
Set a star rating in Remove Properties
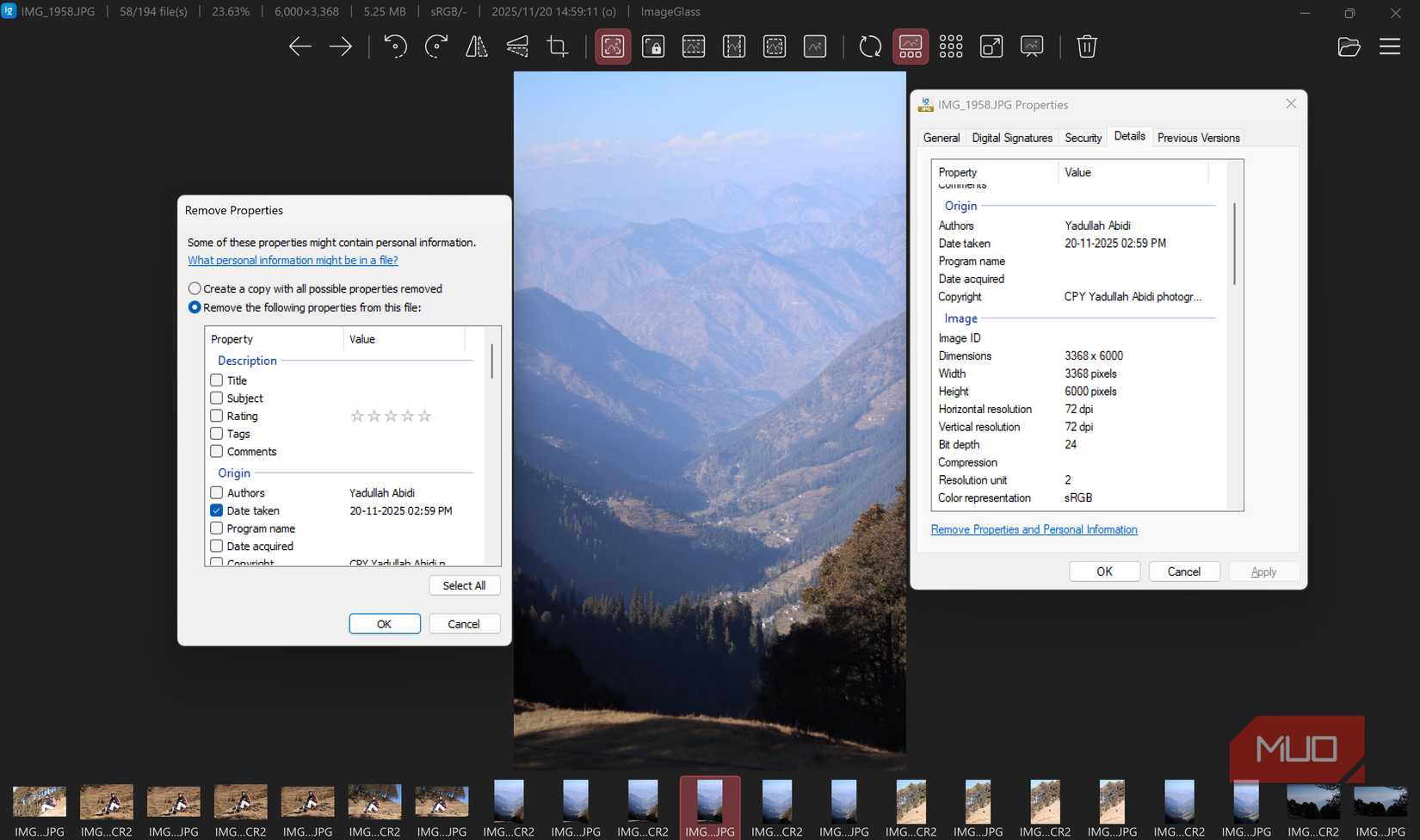[x=390, y=416]
